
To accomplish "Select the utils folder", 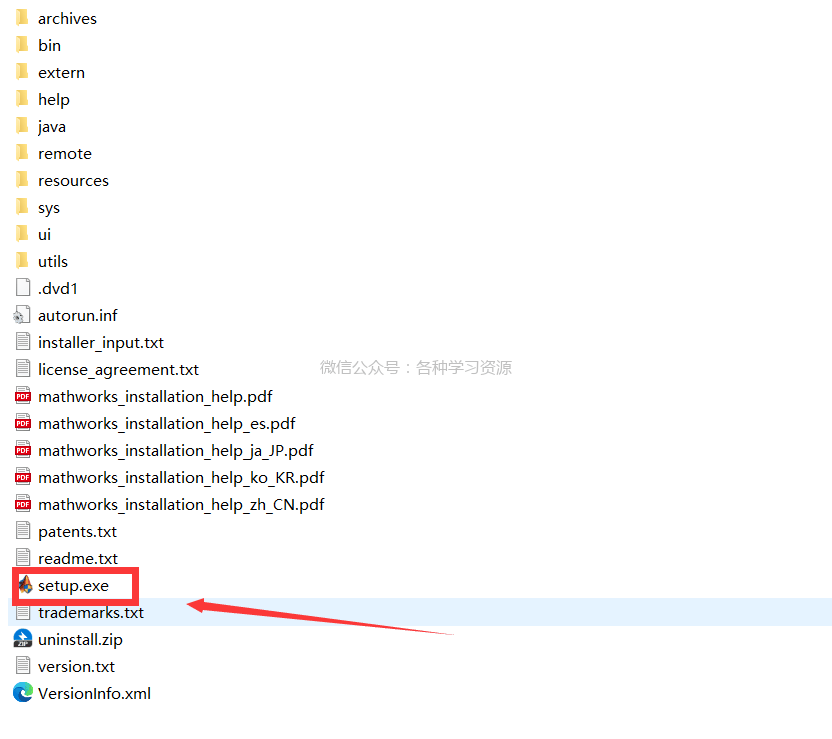I will coord(53,261).
